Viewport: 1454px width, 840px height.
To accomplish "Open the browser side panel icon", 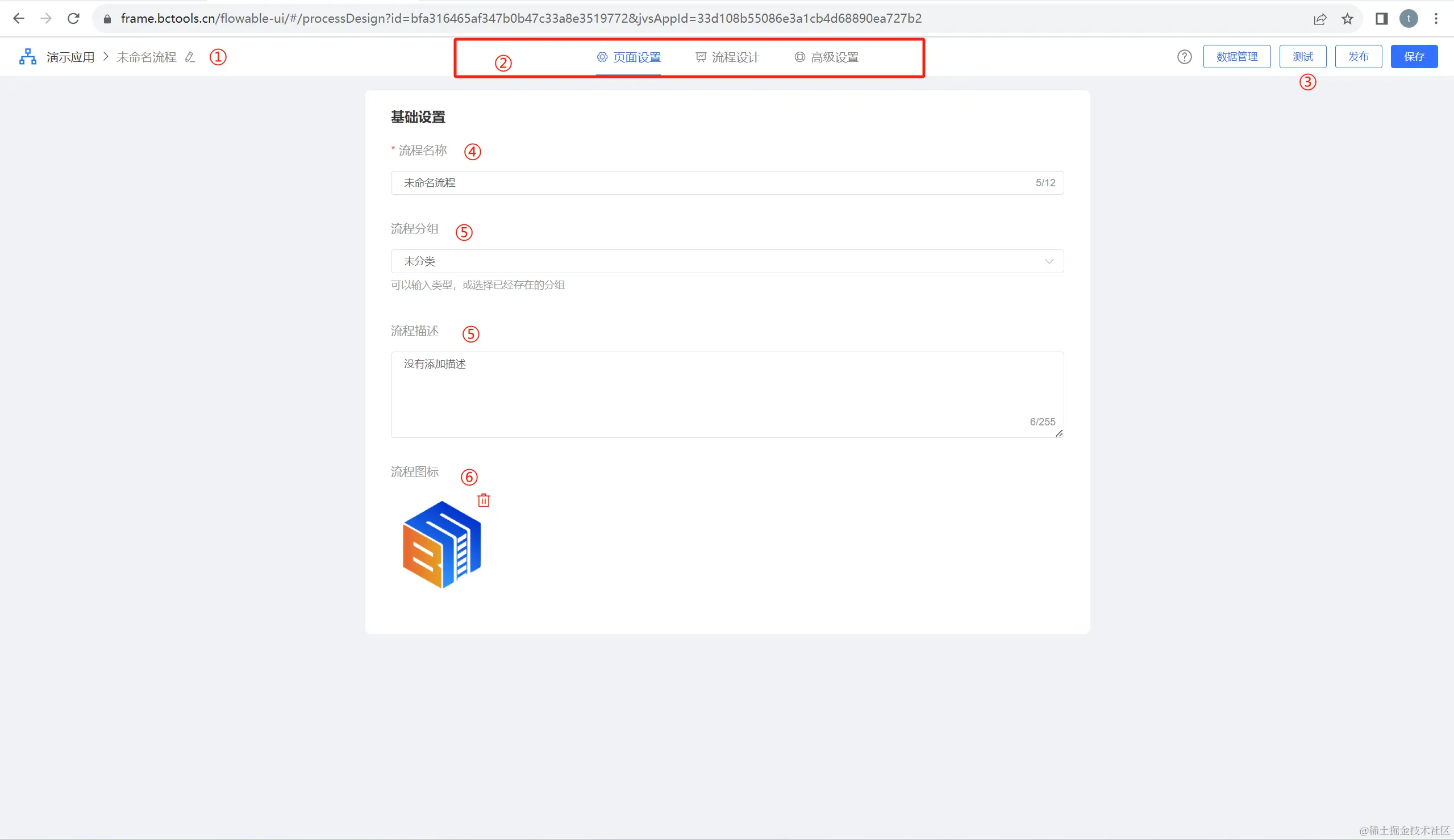I will (x=1381, y=19).
